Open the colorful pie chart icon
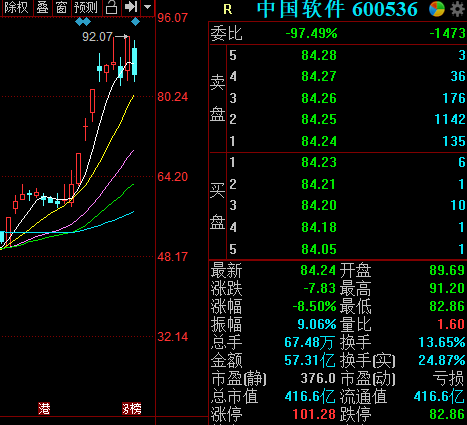The image size is (467, 425). [437, 9]
